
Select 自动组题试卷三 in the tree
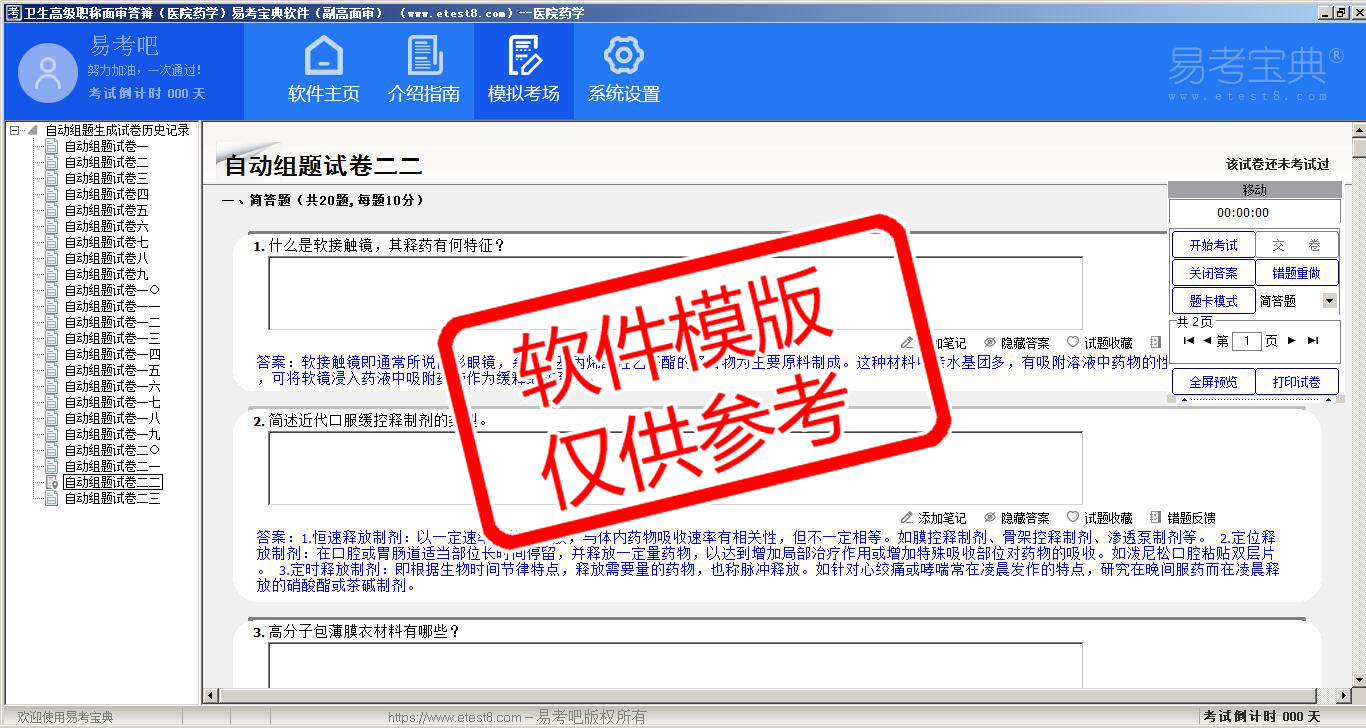[107, 178]
